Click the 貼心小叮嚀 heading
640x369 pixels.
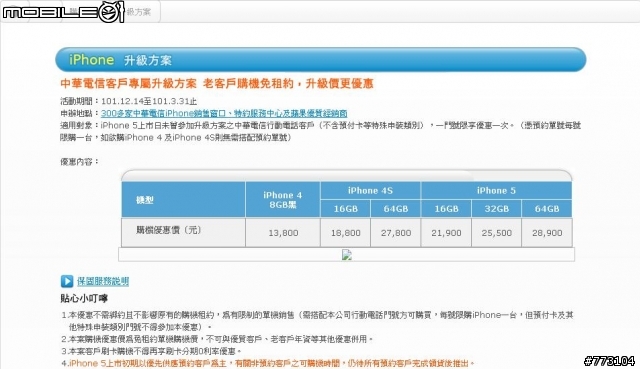pyautogui.click(x=84, y=298)
